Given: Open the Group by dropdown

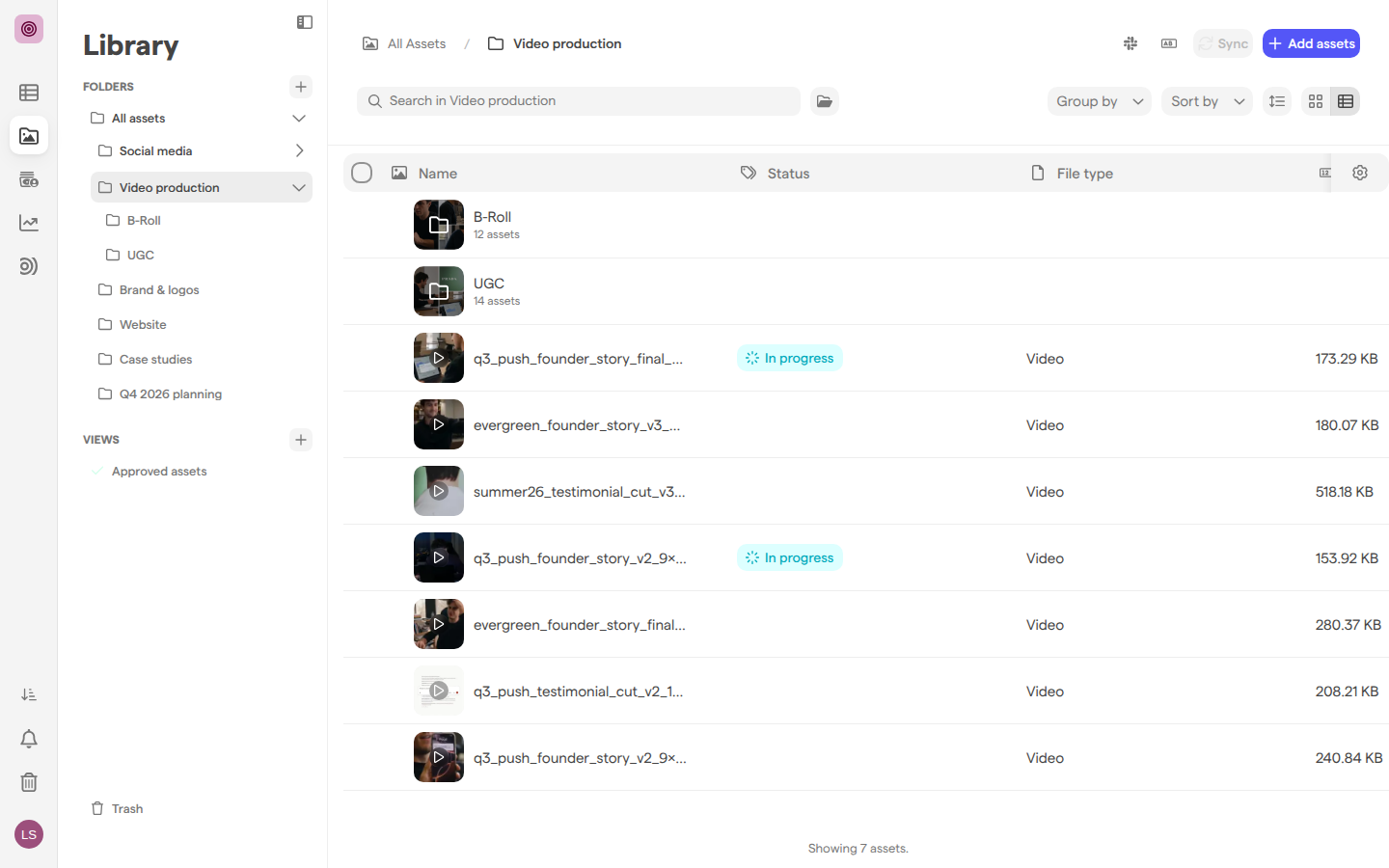Looking at the screenshot, I should 1100,101.
